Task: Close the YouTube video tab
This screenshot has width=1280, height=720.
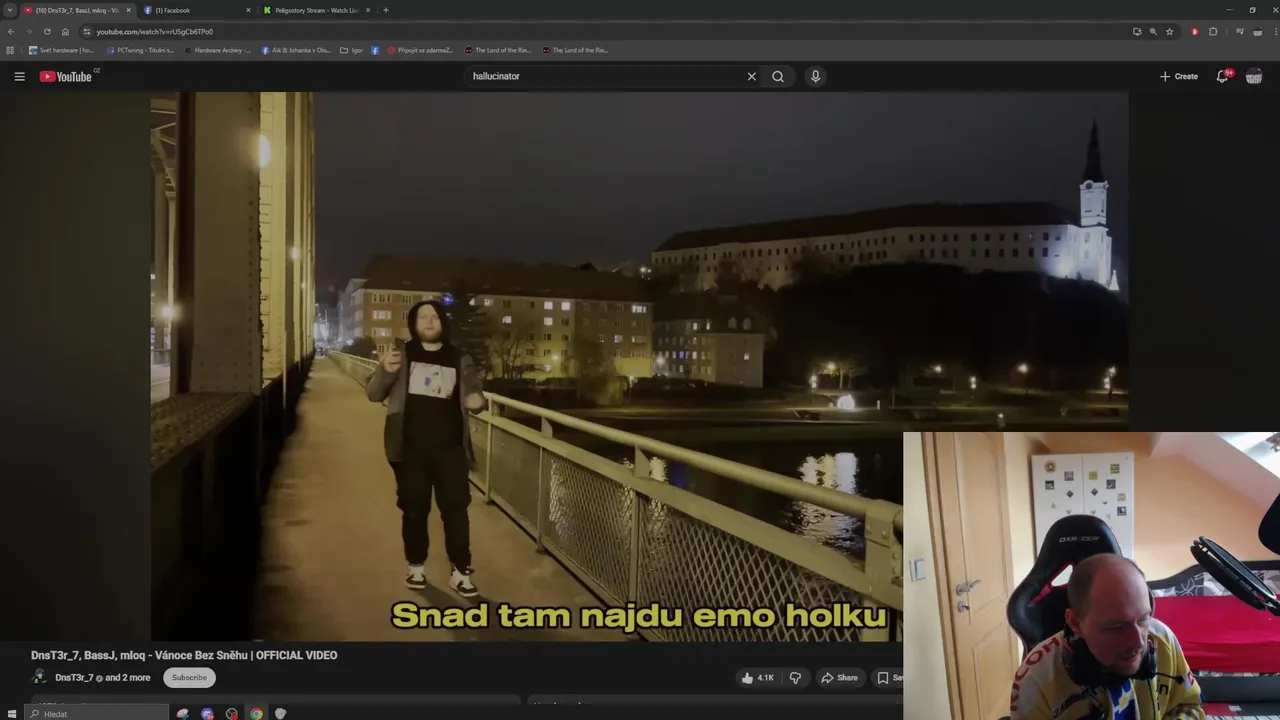Action: [128, 10]
